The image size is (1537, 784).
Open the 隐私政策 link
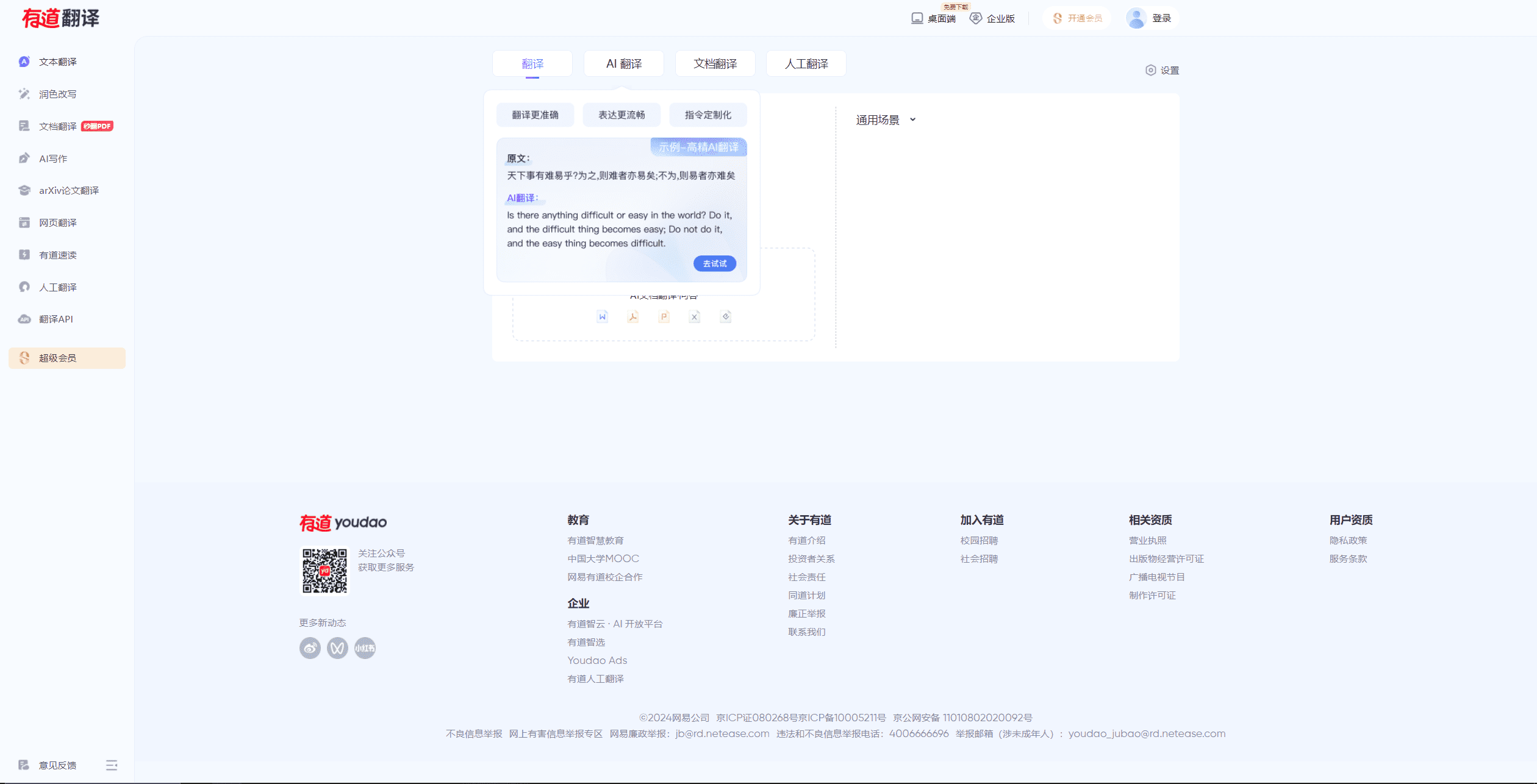click(1348, 540)
